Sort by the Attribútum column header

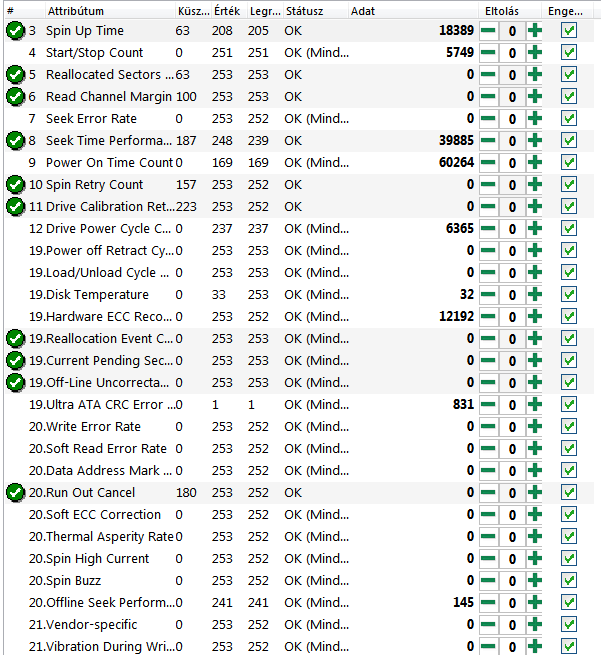(x=109, y=11)
